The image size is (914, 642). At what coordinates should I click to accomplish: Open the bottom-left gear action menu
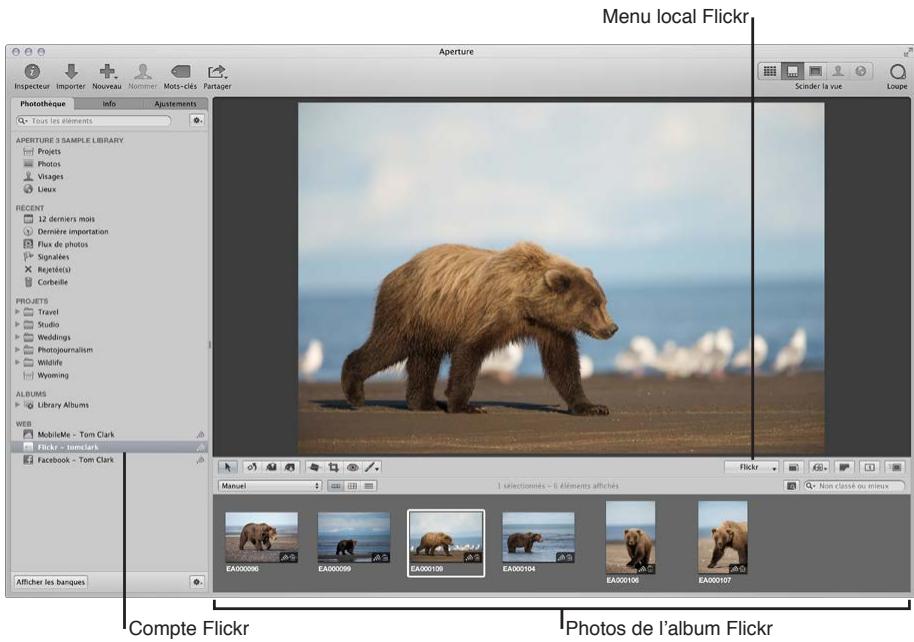tap(198, 582)
